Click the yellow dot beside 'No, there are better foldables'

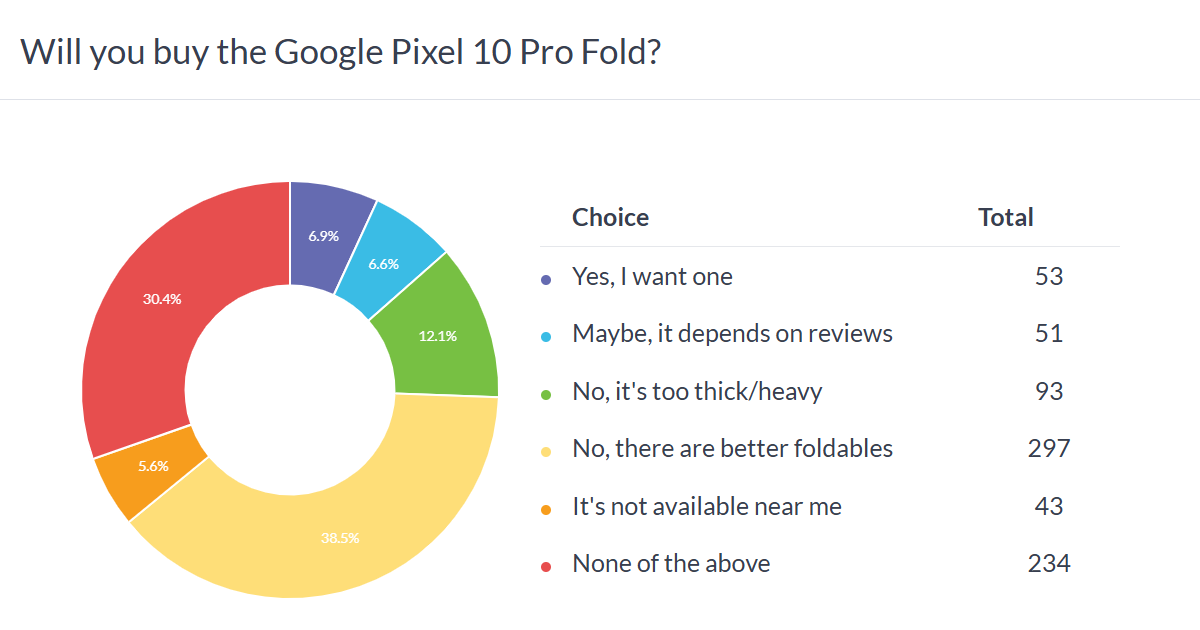(x=546, y=452)
